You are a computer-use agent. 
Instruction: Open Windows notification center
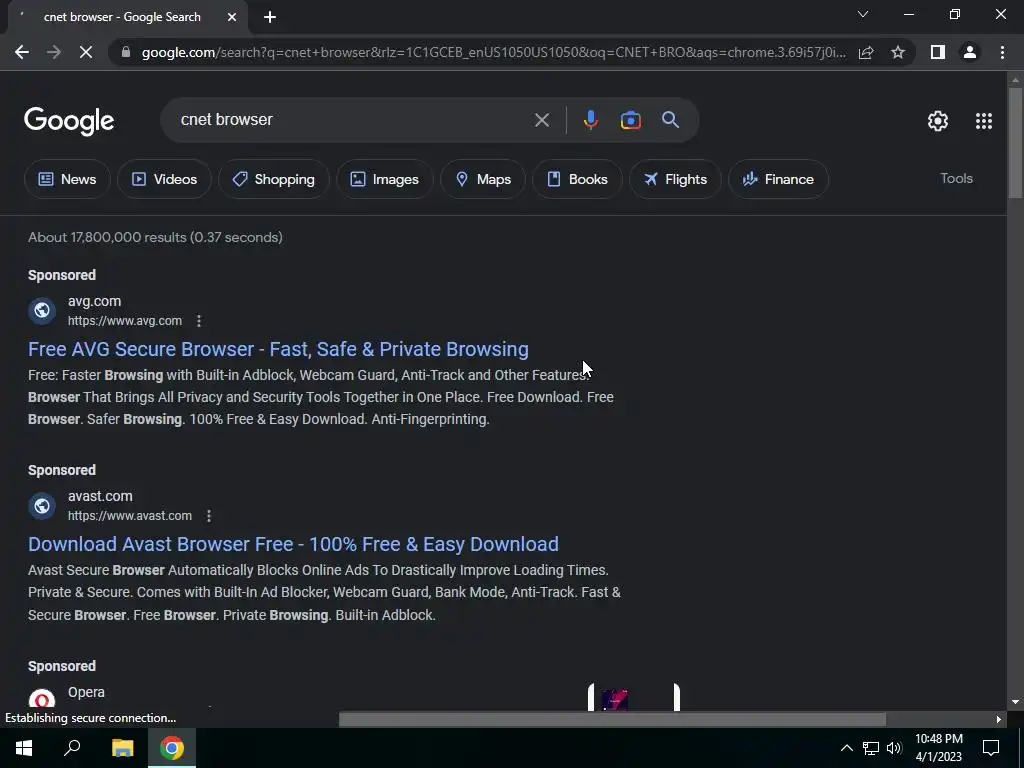[991, 748]
